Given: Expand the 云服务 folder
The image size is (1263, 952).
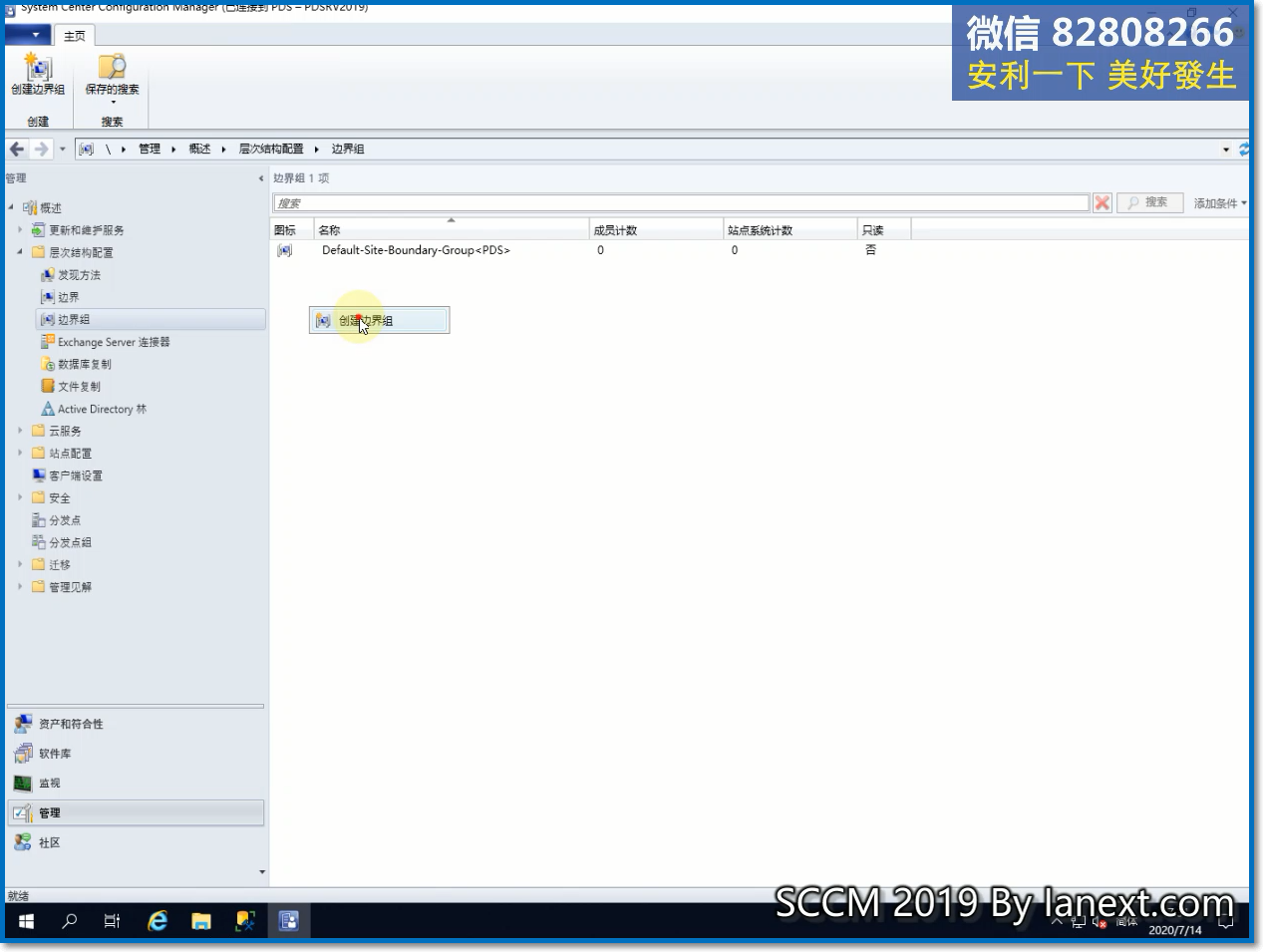Looking at the screenshot, I should tap(19, 431).
